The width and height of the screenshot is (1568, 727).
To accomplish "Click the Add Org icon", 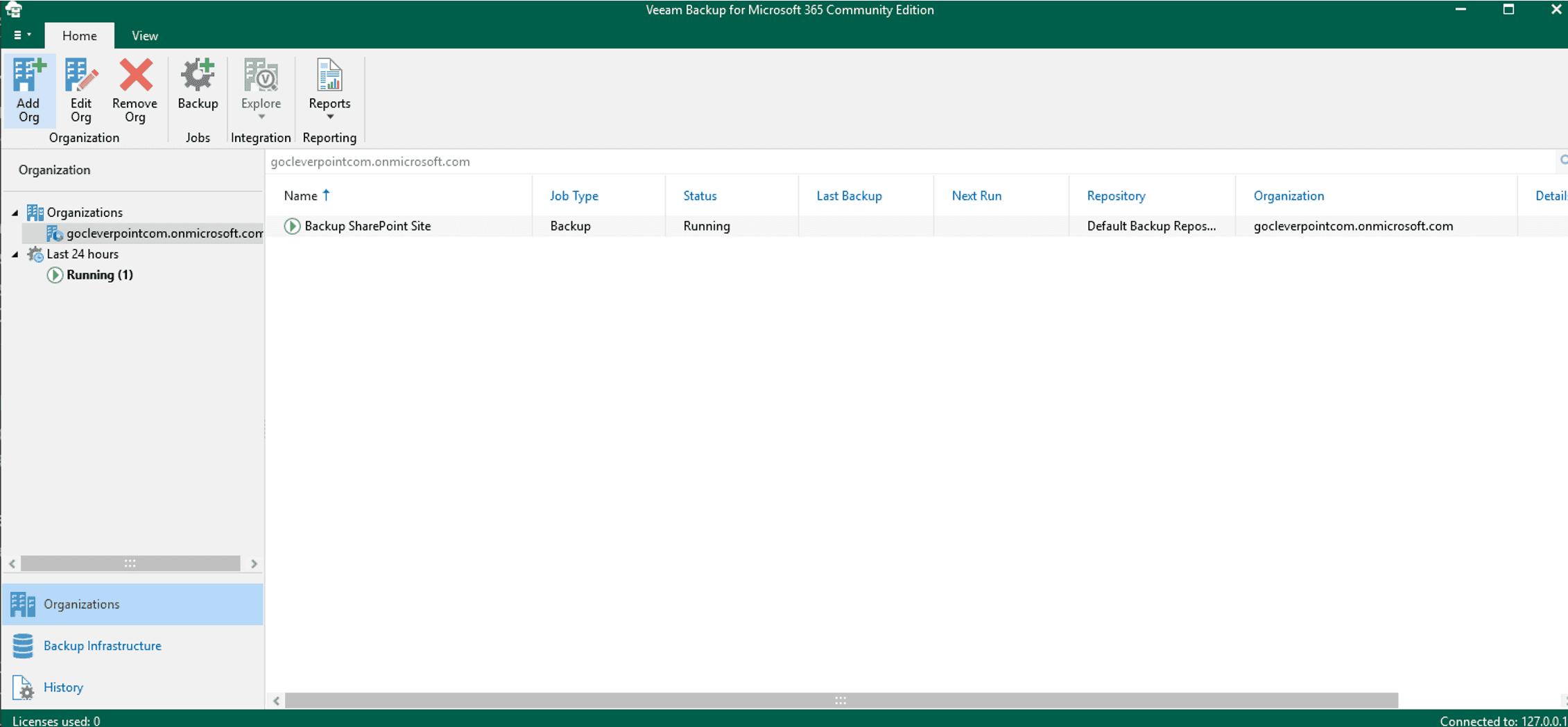I will [28, 76].
